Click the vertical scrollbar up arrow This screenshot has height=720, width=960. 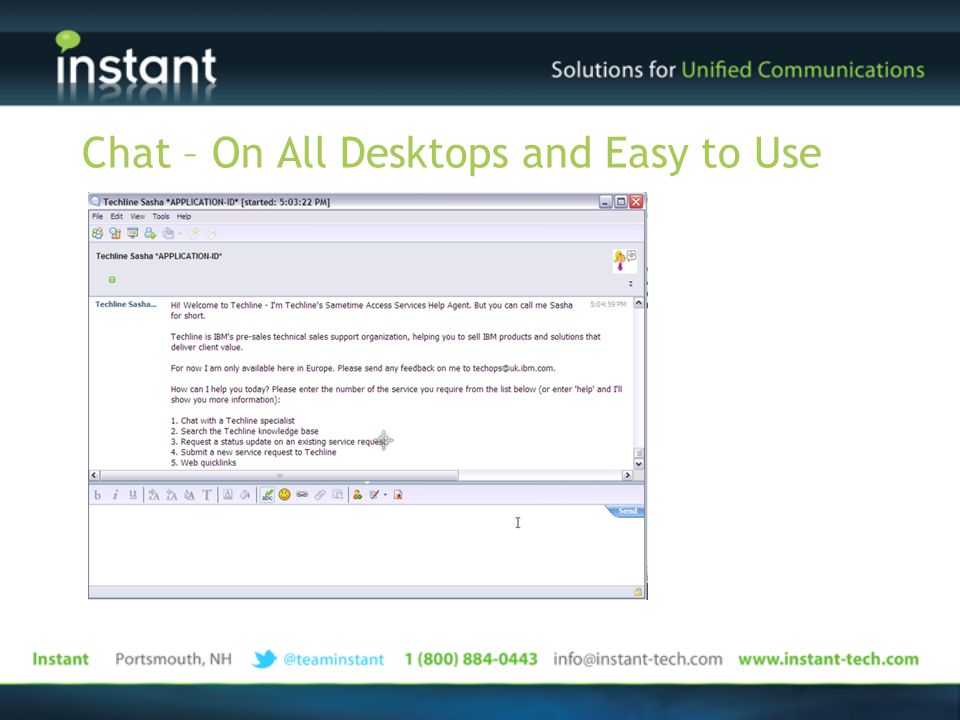pyautogui.click(x=639, y=303)
